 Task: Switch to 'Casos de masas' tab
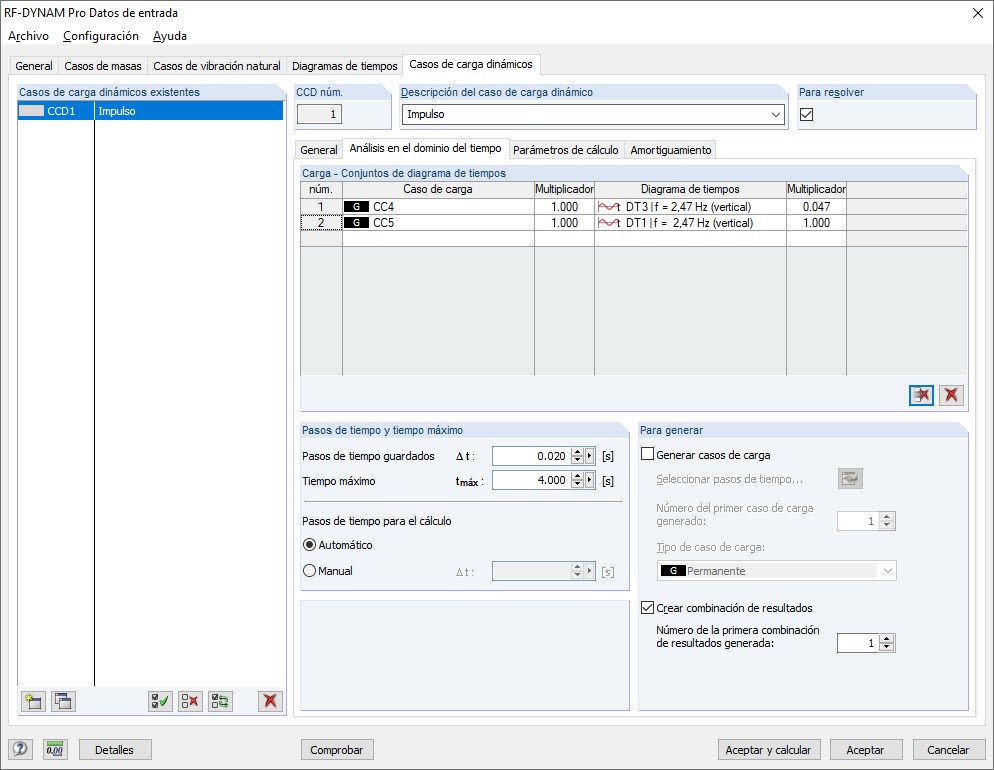pos(103,66)
